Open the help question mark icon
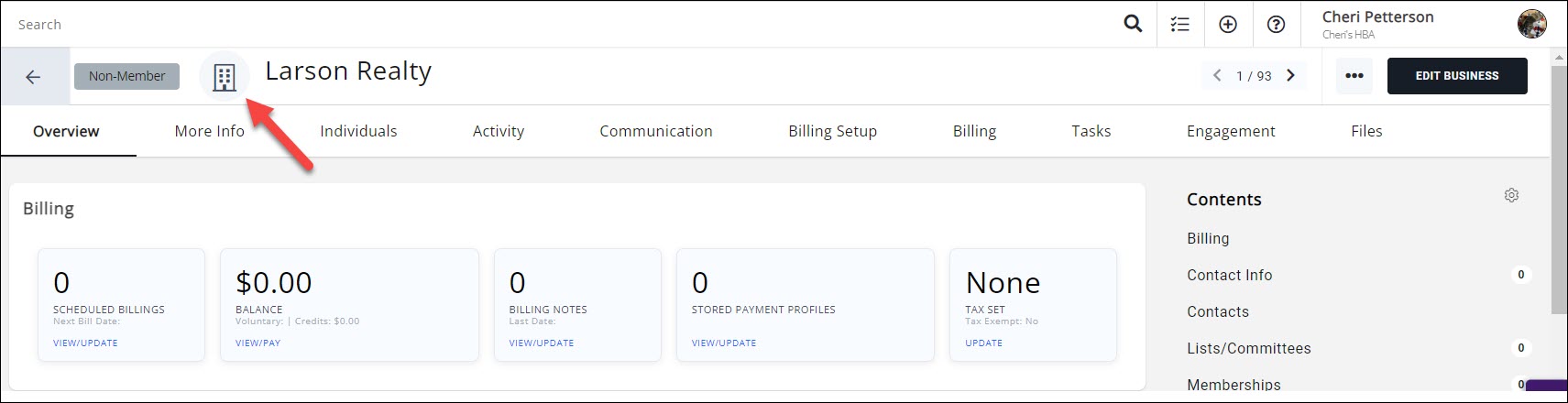 [x=1276, y=25]
